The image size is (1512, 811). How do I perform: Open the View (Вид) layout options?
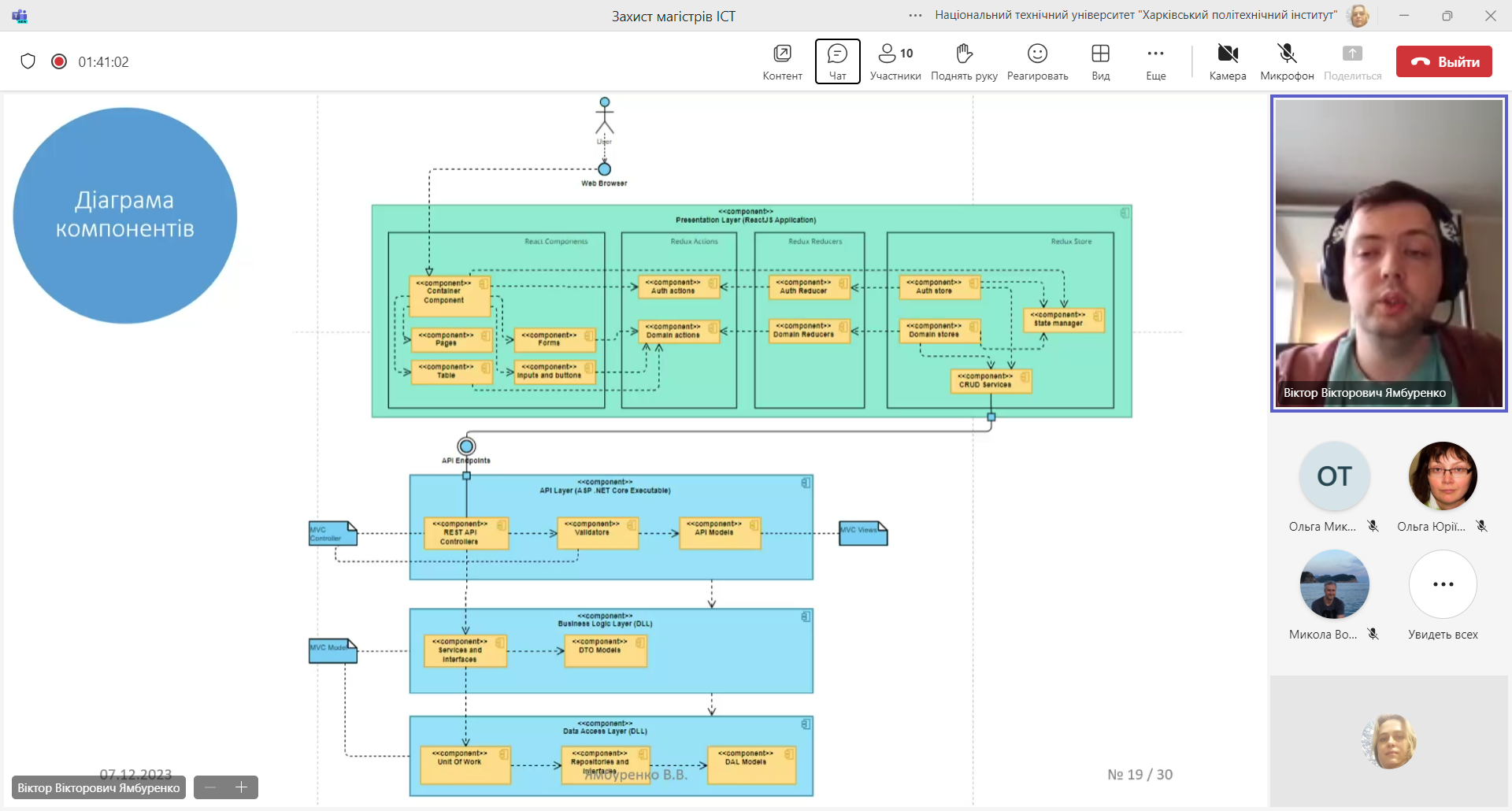click(1100, 61)
